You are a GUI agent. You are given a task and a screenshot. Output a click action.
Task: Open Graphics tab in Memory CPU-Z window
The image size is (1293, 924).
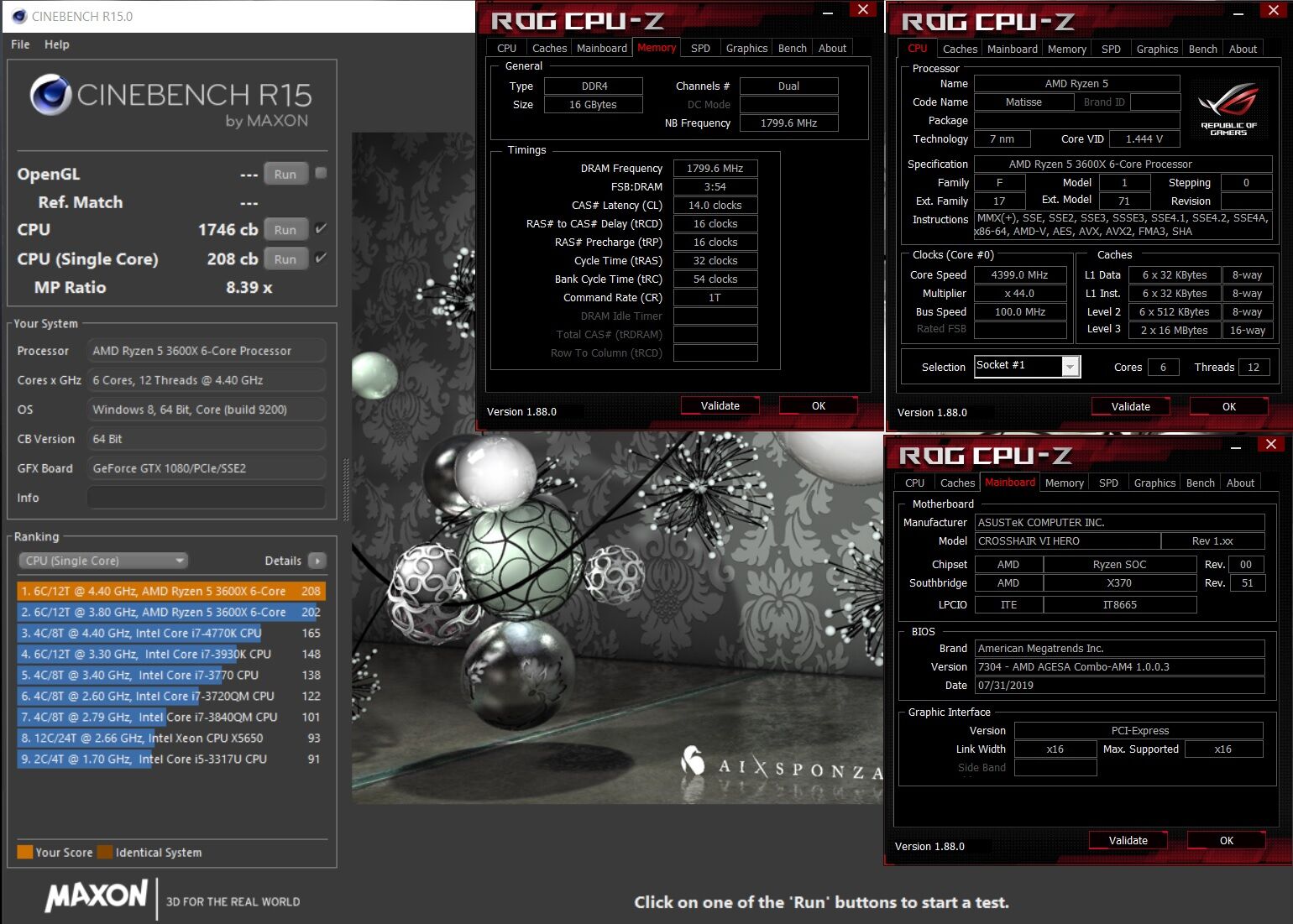(x=746, y=48)
